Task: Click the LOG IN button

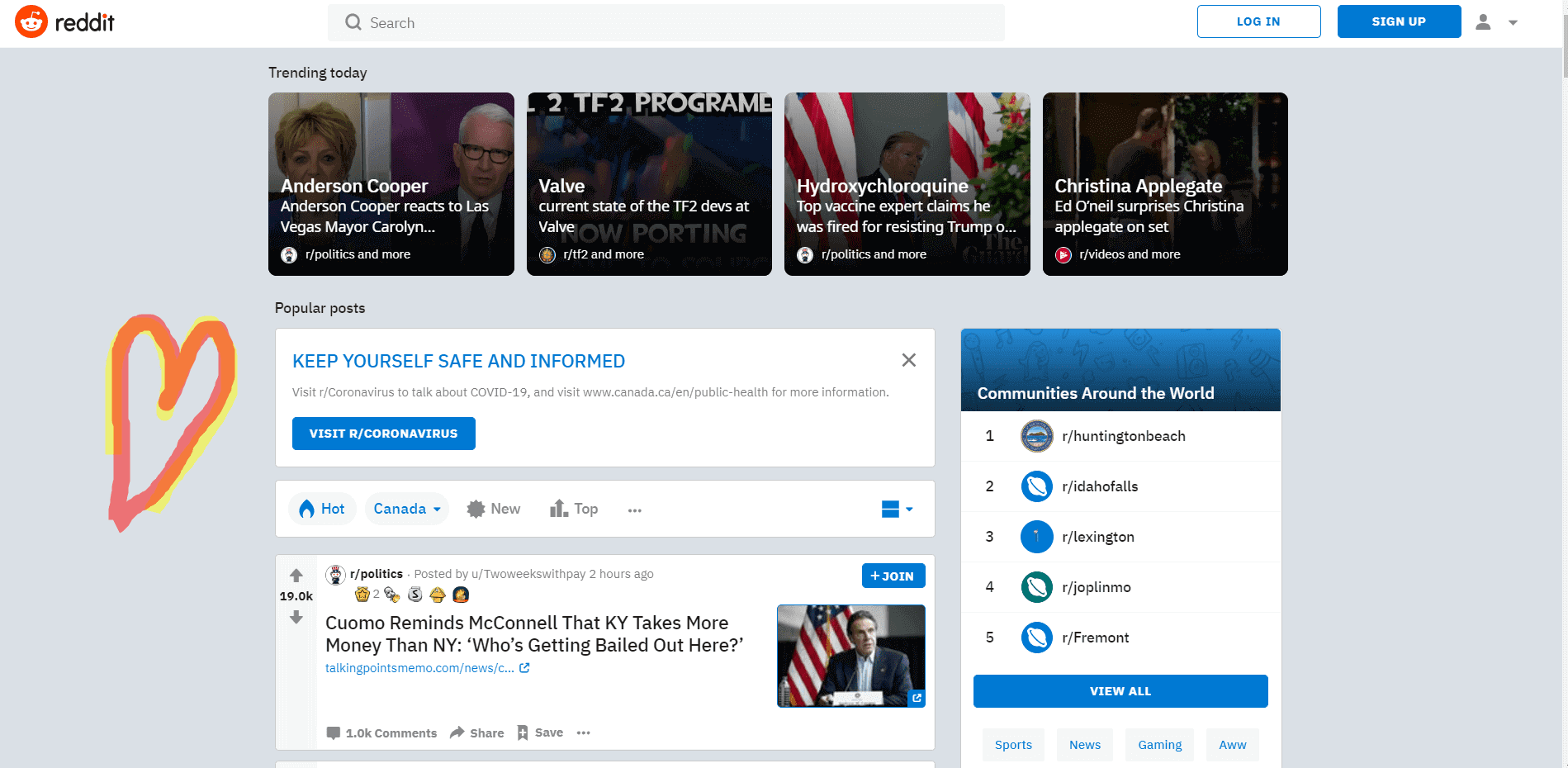Action: click(1259, 21)
